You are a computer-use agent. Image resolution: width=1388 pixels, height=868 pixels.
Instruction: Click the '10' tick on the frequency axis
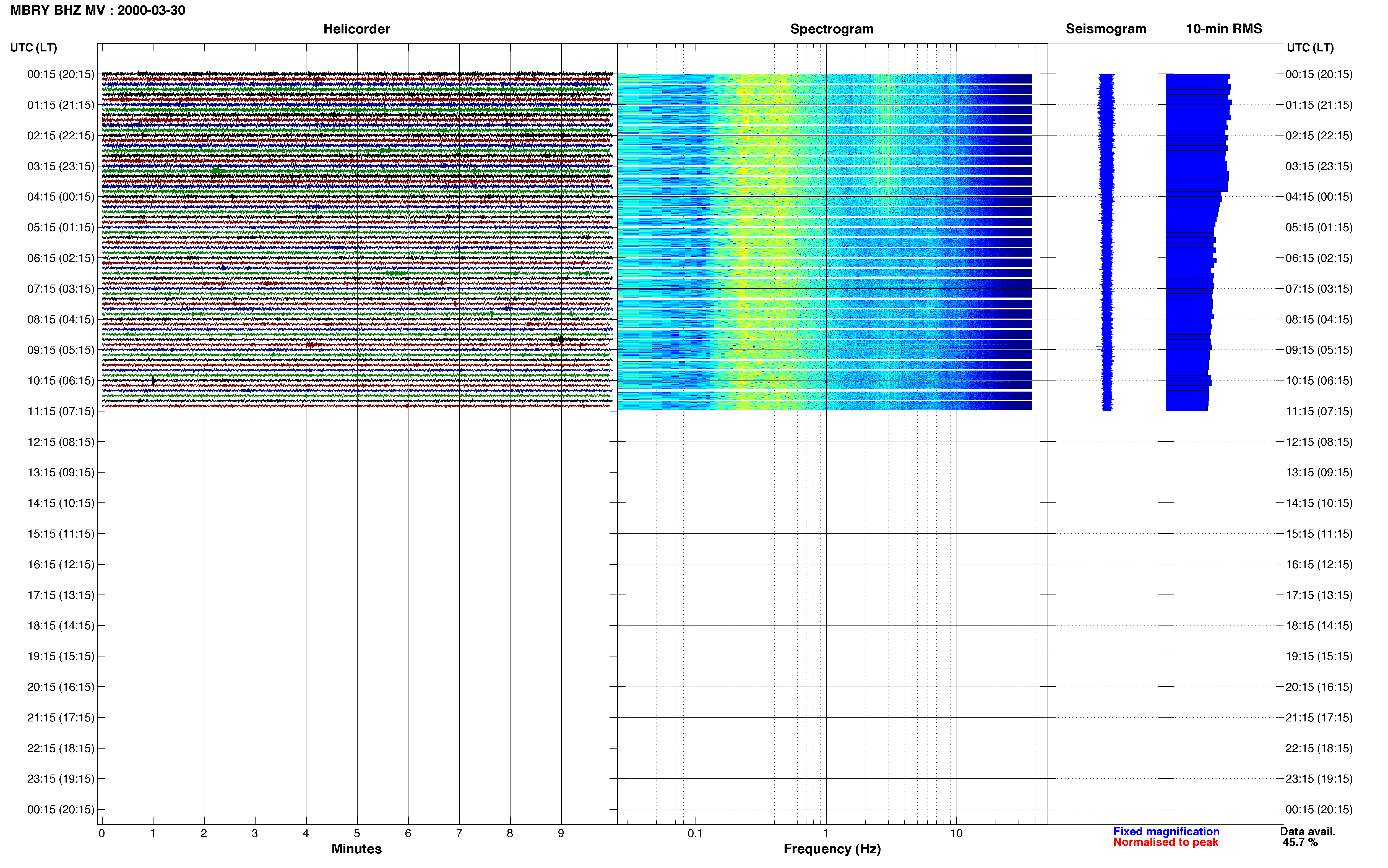click(x=956, y=833)
